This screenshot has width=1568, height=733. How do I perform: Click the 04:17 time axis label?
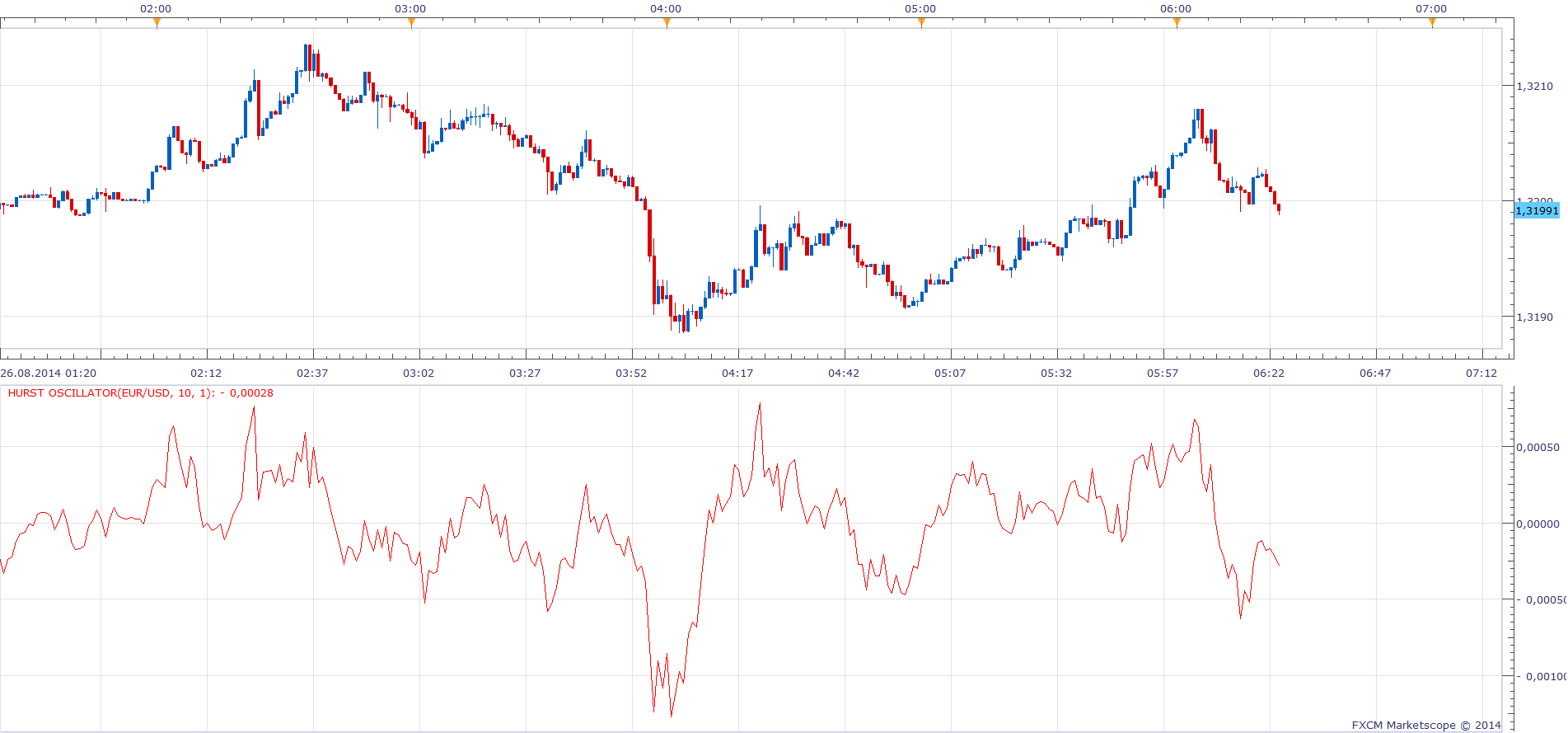click(x=737, y=373)
